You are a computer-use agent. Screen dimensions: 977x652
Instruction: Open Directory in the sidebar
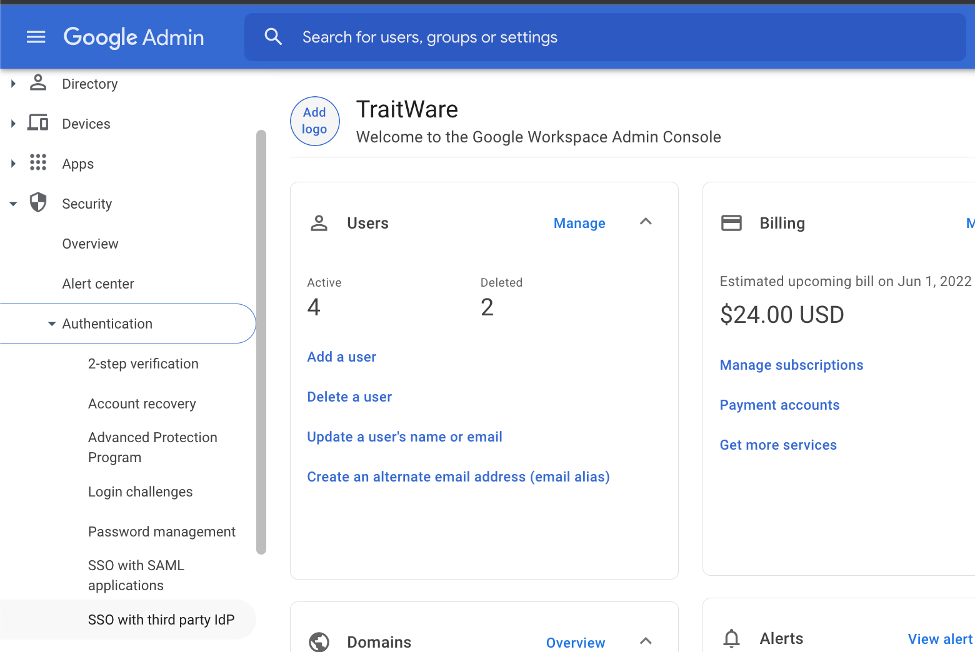[x=90, y=84]
